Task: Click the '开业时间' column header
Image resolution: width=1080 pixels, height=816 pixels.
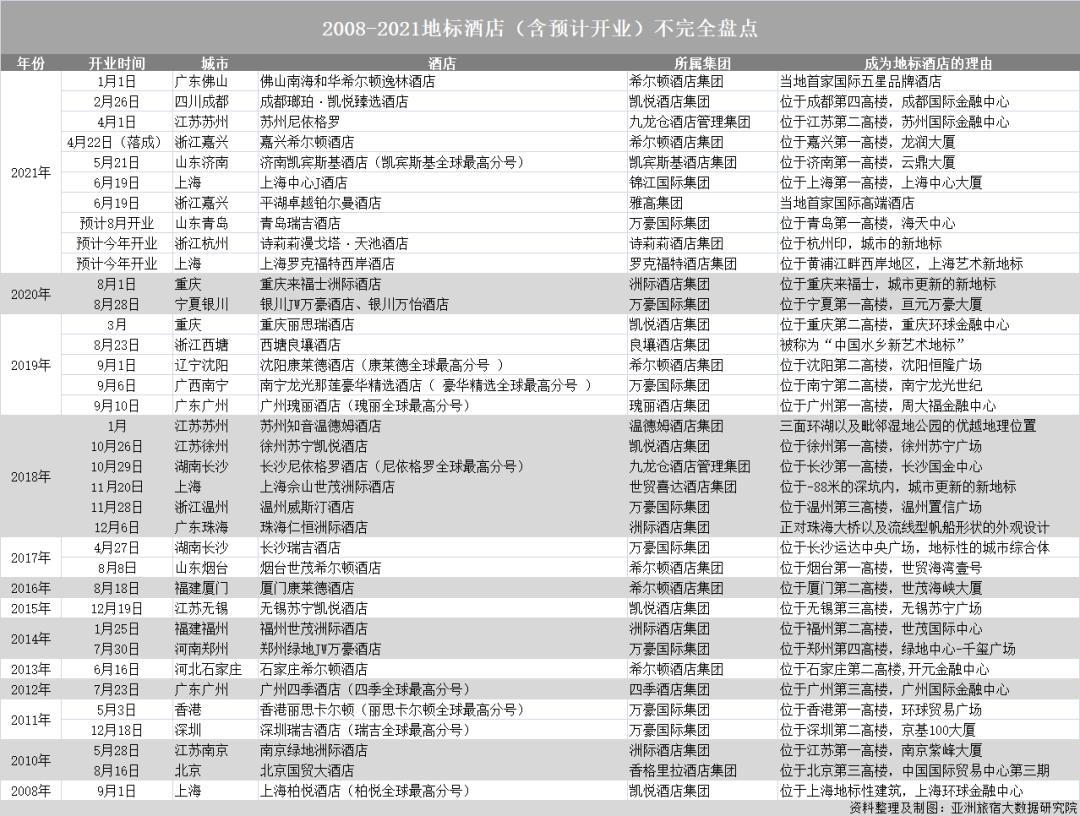Action: pos(116,63)
